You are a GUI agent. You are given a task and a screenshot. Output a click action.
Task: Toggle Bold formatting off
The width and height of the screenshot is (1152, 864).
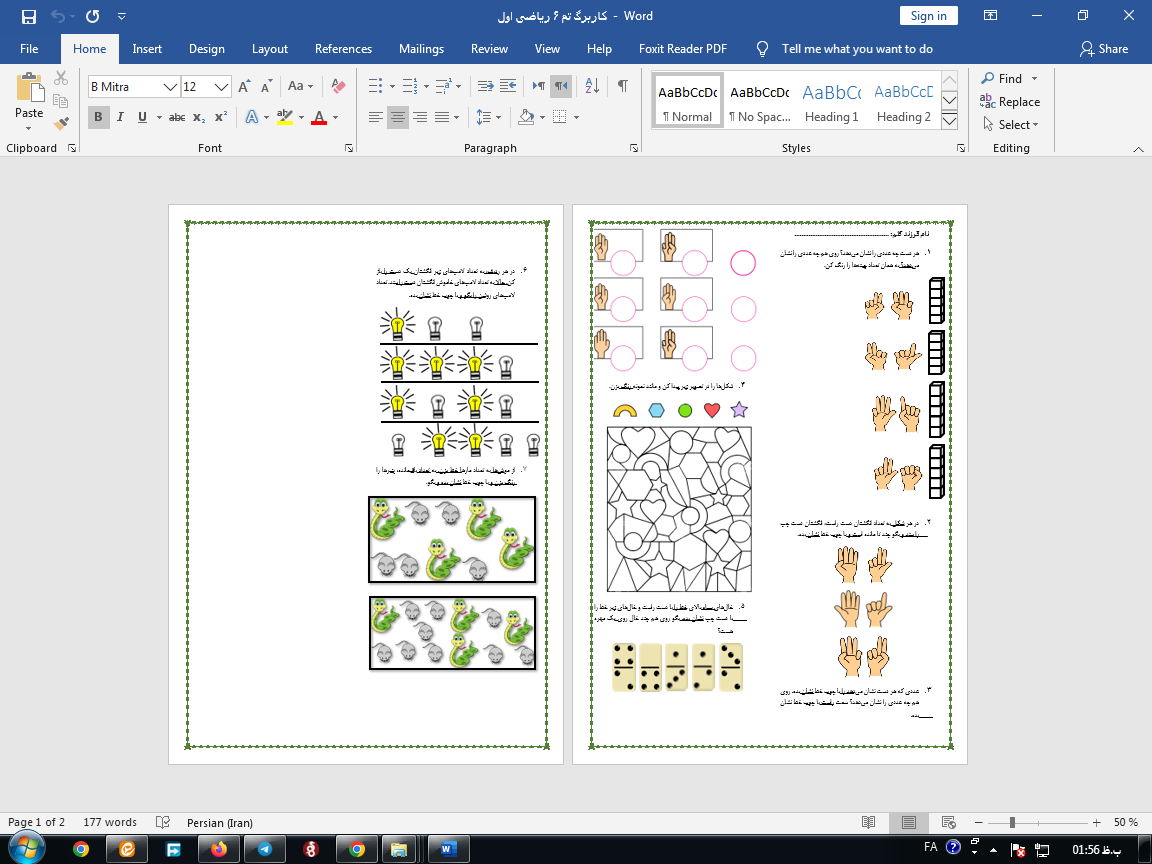98,117
